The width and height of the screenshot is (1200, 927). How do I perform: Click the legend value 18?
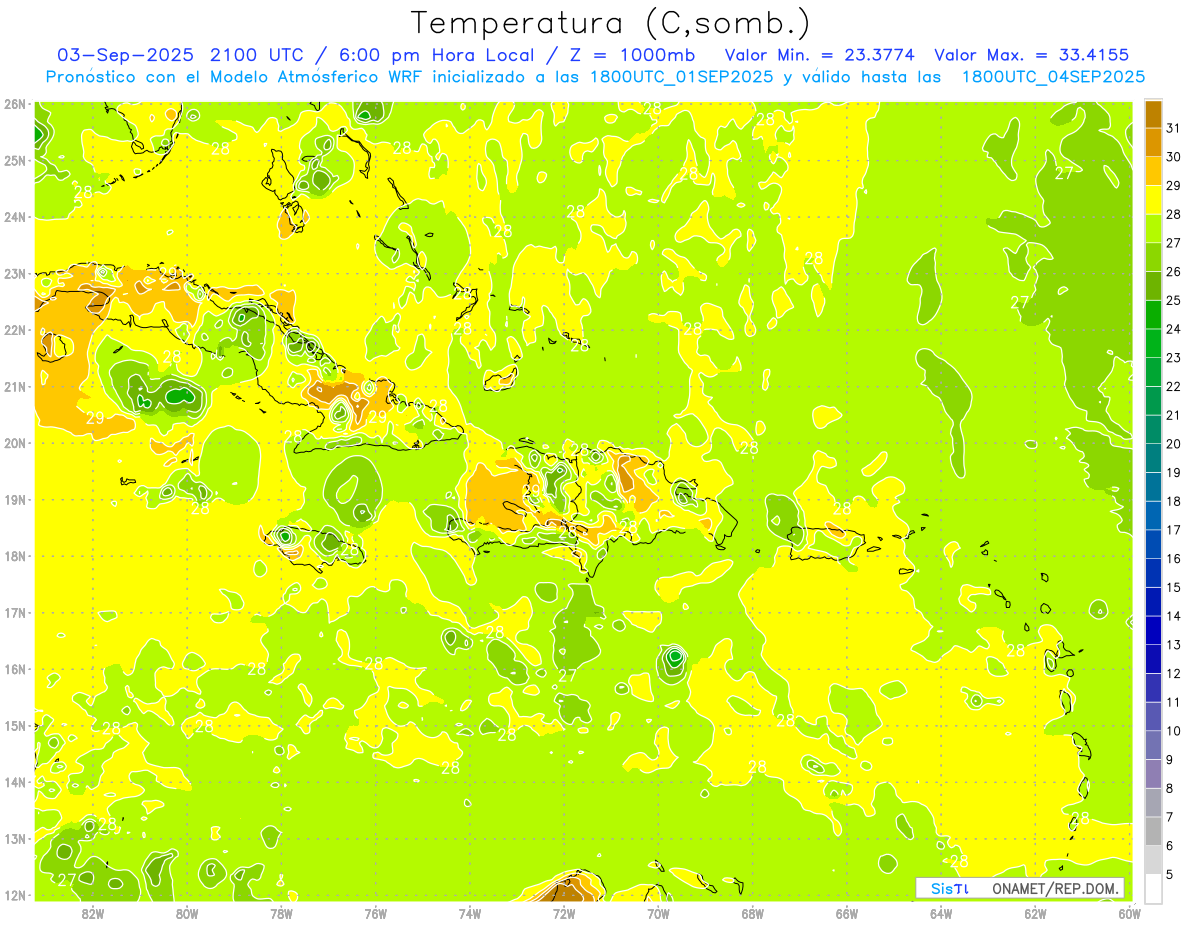(x=1174, y=501)
